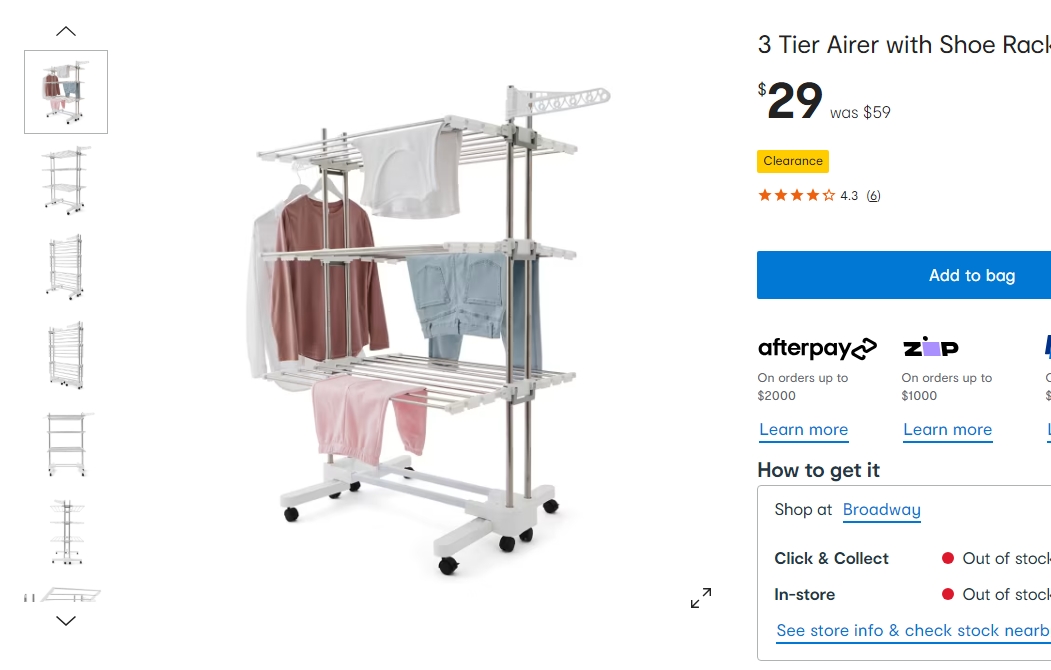Add the 3 Tier Airer to bag
Screen dimensions: 1051x670
pos(904,275)
